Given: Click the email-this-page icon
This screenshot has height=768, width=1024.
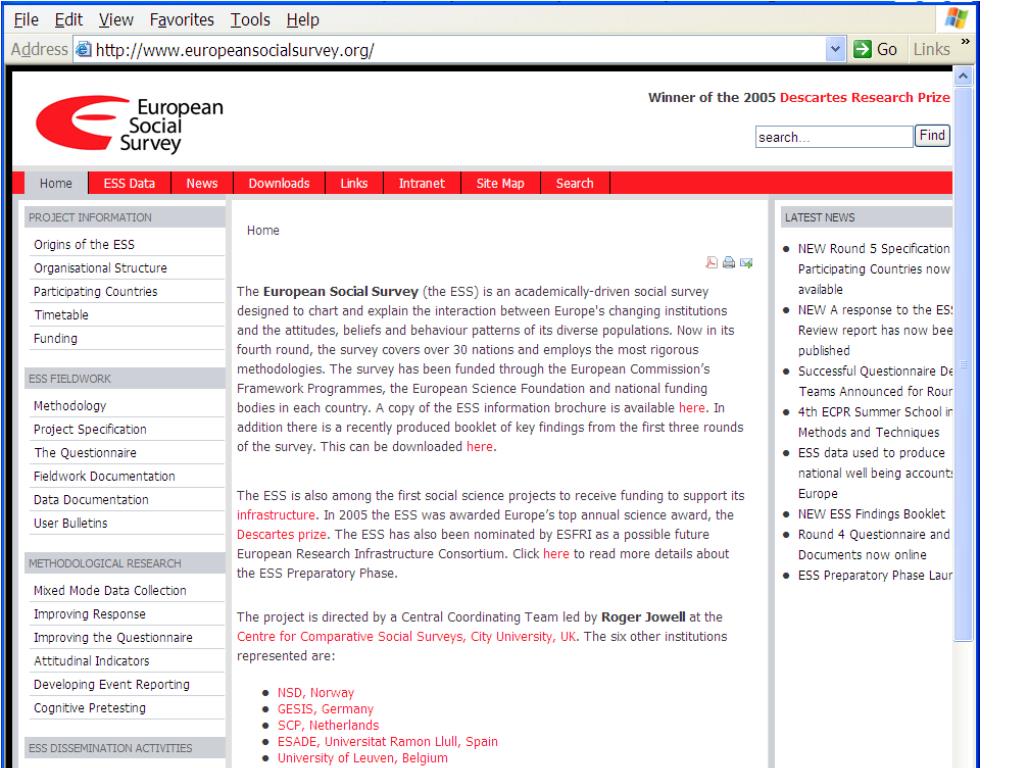Looking at the screenshot, I should tap(746, 263).
